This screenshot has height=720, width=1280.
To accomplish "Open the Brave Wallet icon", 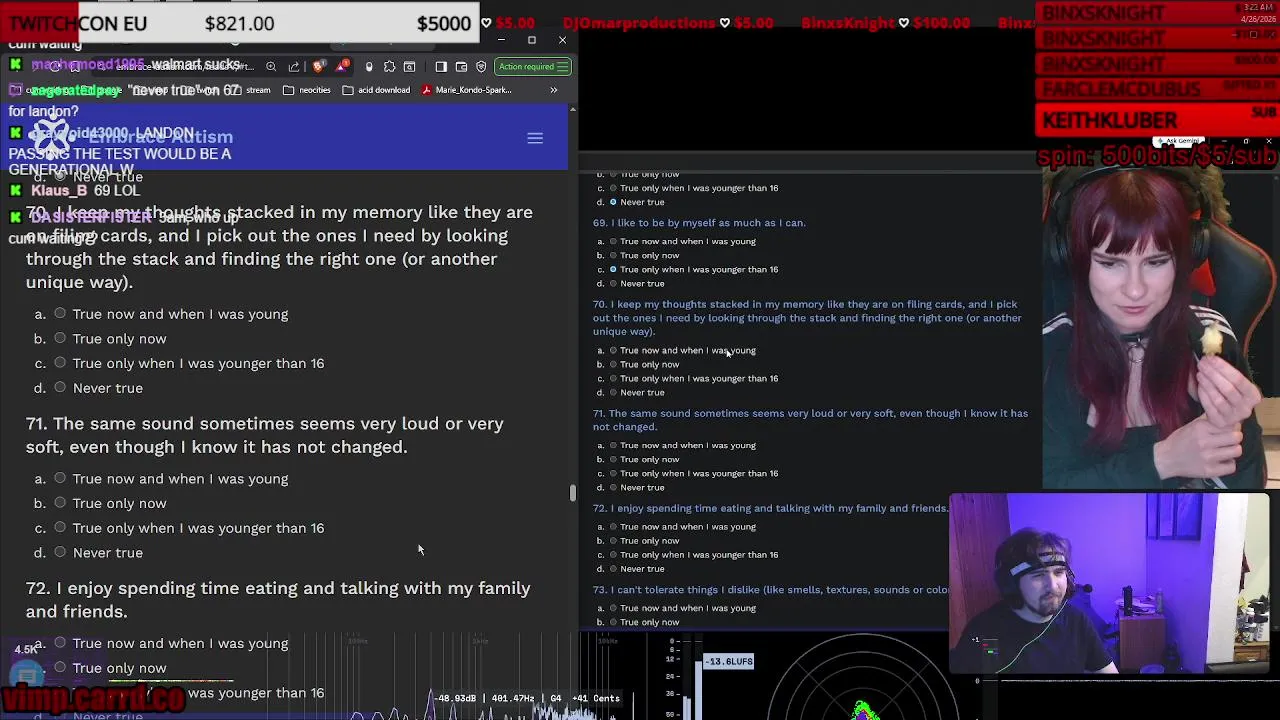I will 461,67.
